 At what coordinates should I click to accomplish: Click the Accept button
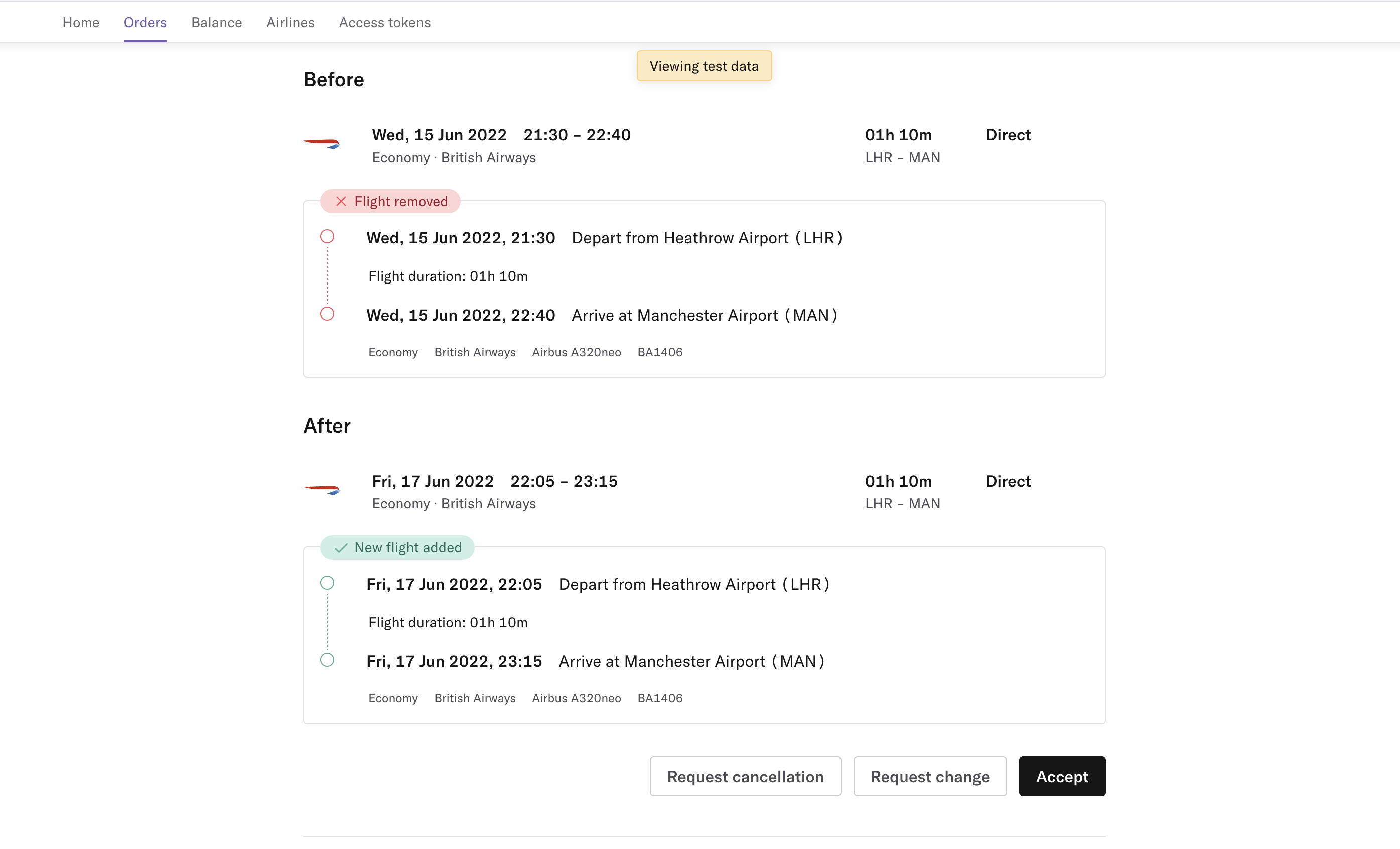pos(1062,776)
